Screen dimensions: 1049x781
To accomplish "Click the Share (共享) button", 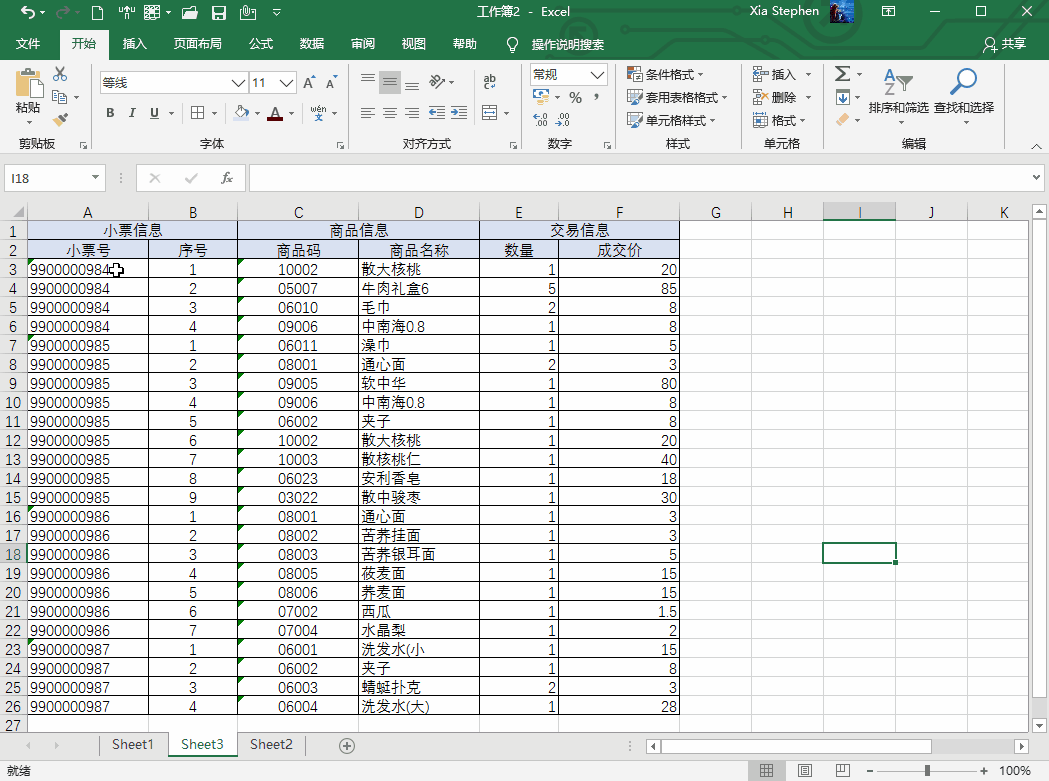I will (1004, 44).
